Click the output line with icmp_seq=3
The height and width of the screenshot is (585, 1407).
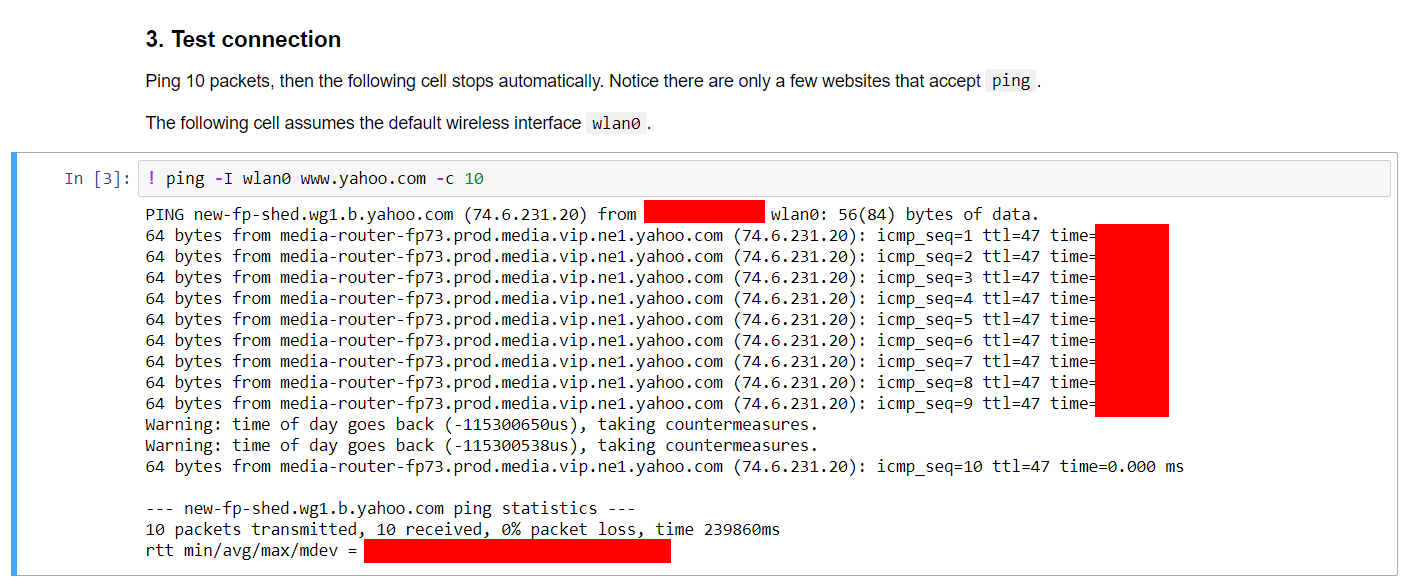pyautogui.click(x=657, y=277)
